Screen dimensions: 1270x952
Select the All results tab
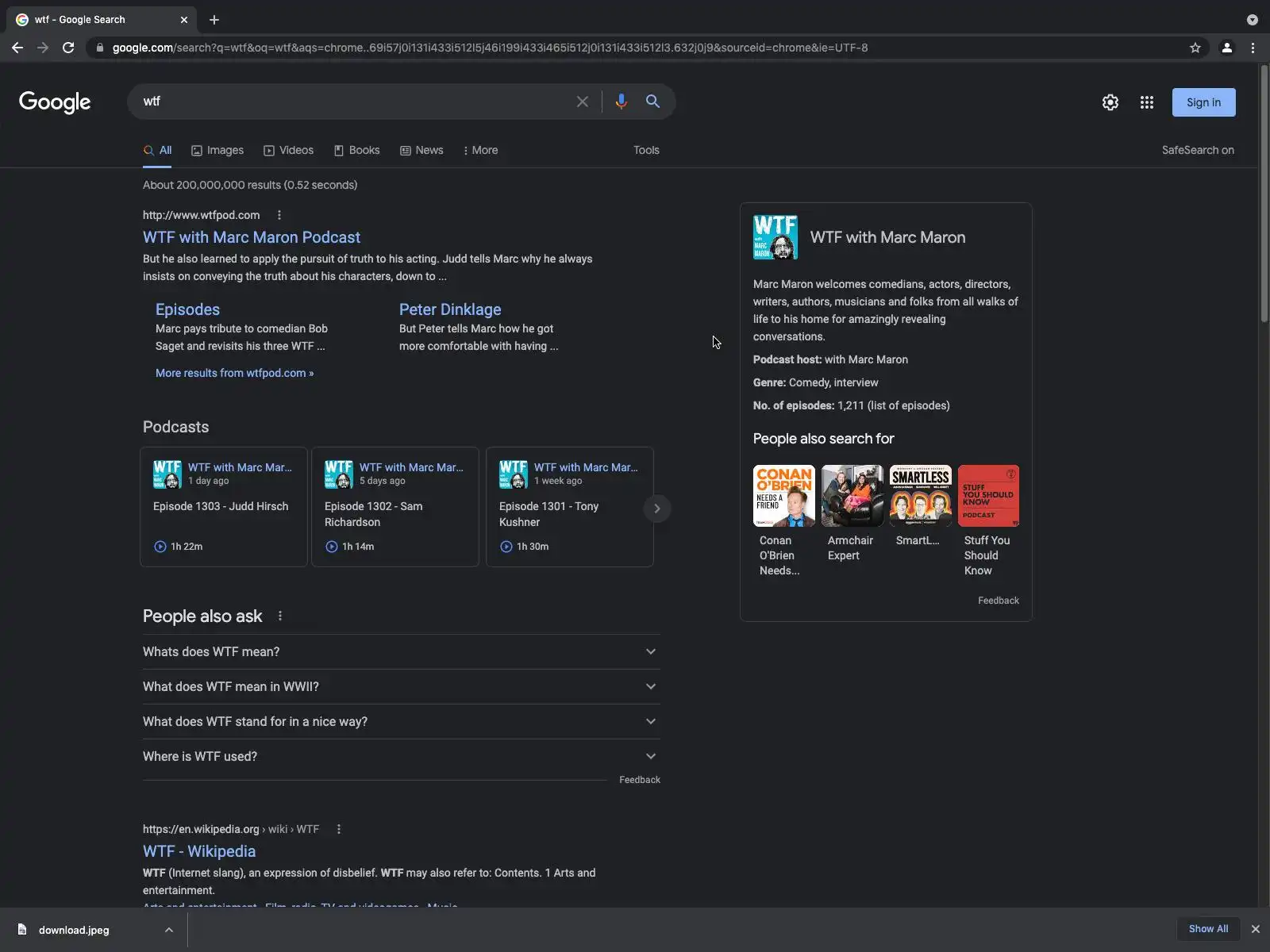(x=157, y=150)
